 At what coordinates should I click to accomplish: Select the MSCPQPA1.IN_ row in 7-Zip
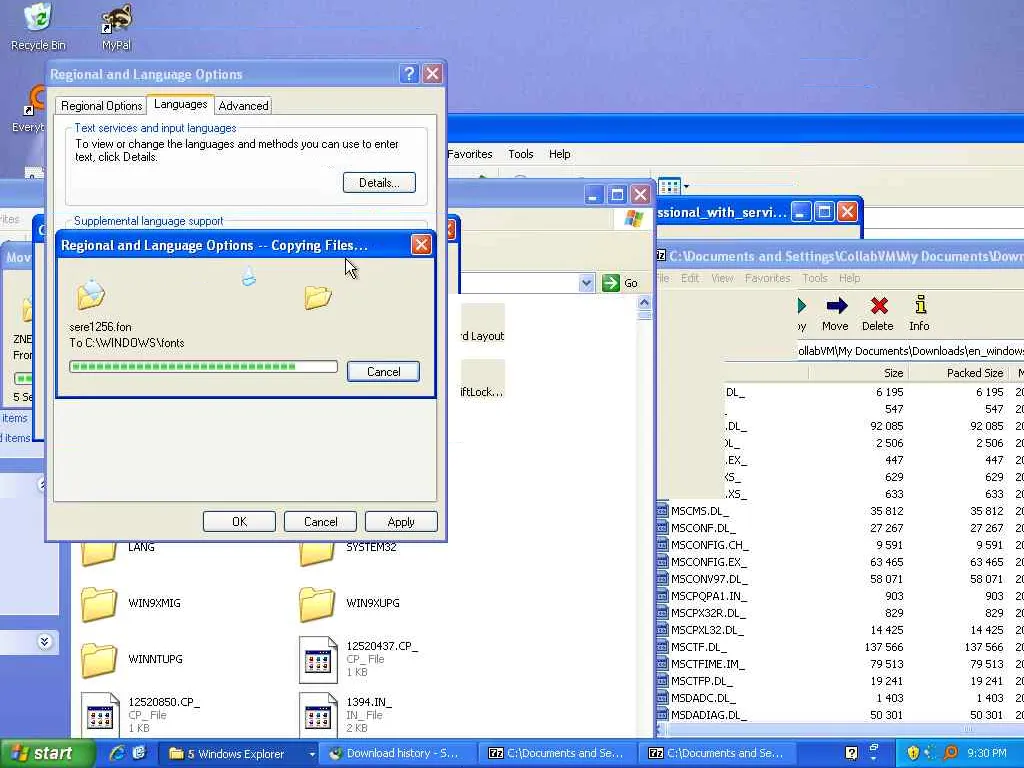pos(839,596)
